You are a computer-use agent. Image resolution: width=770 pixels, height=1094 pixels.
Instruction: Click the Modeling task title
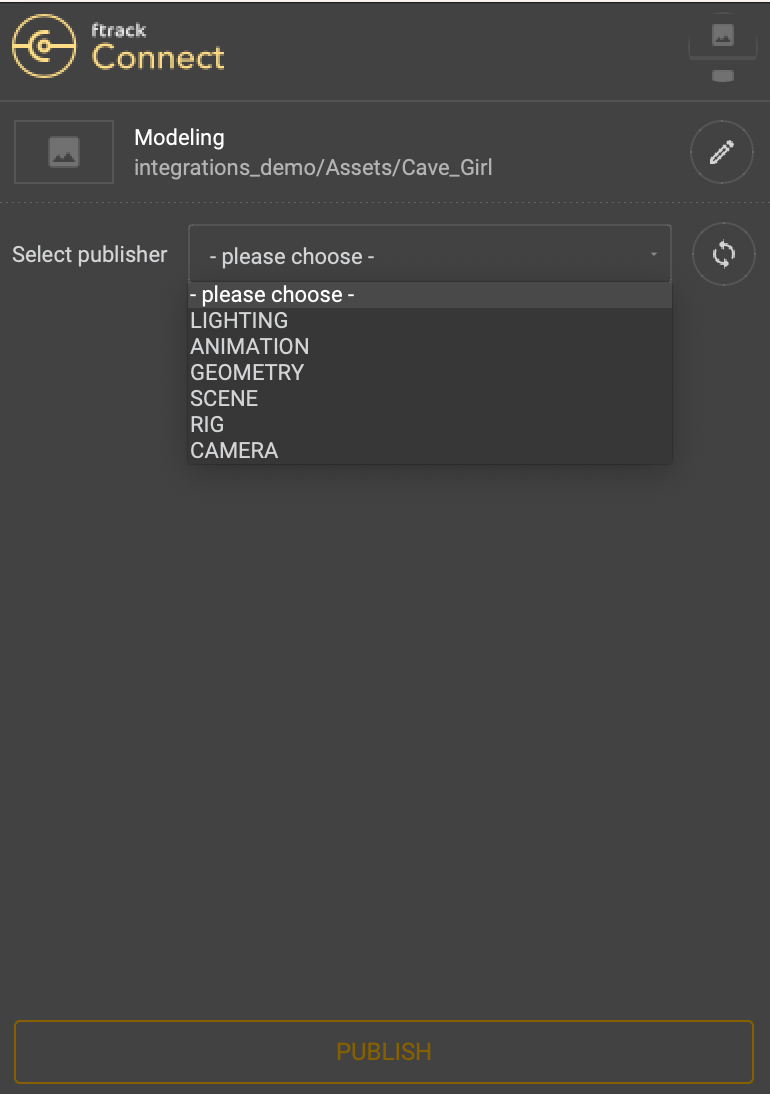[179, 137]
